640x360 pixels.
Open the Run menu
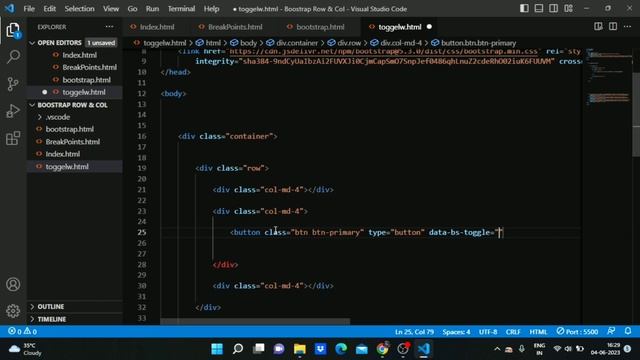coord(152,9)
